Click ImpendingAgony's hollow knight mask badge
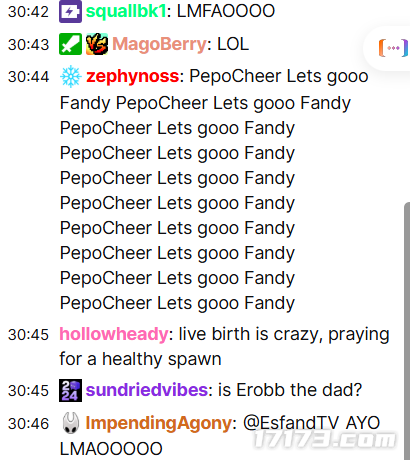This screenshot has height=460, width=410. (x=71, y=423)
